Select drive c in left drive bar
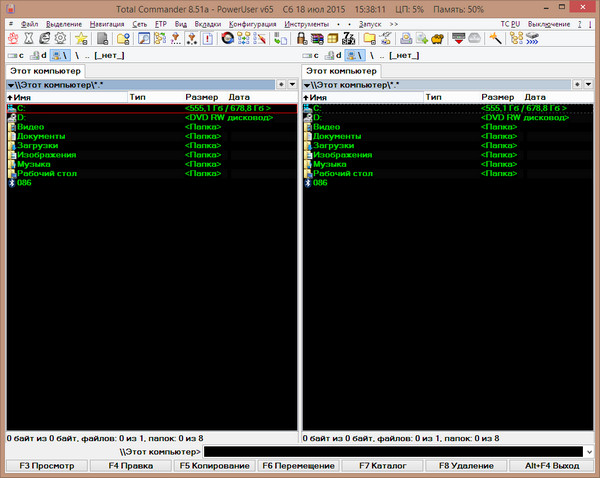Viewport: 600px width, 478px height. coord(17,55)
